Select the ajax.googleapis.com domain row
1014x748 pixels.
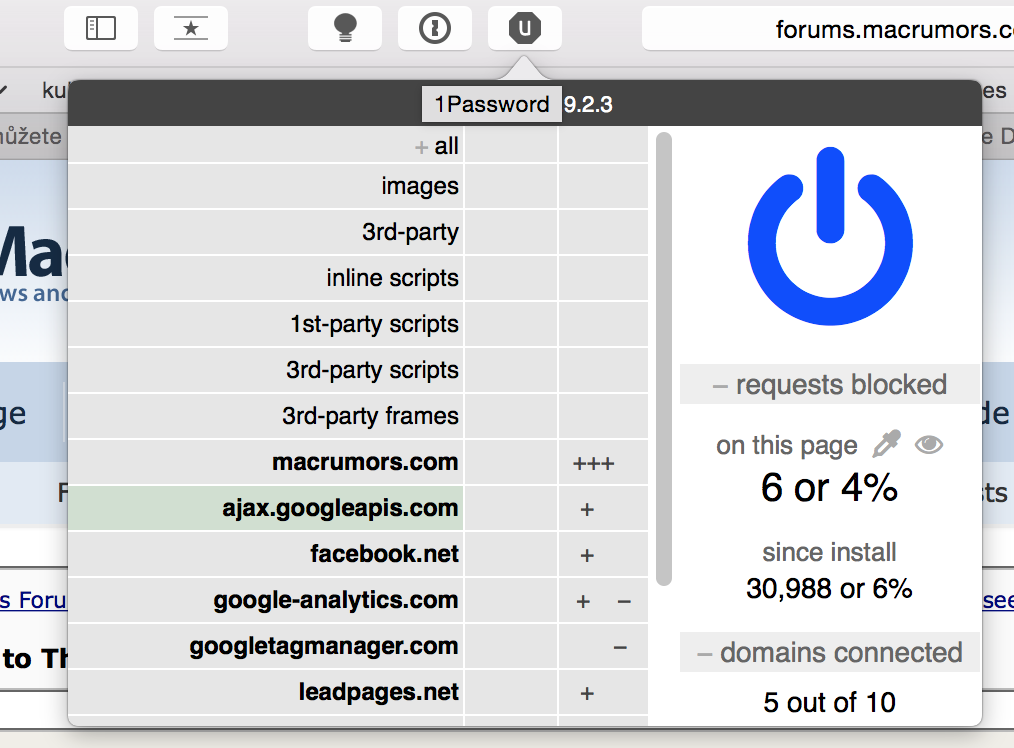point(266,508)
